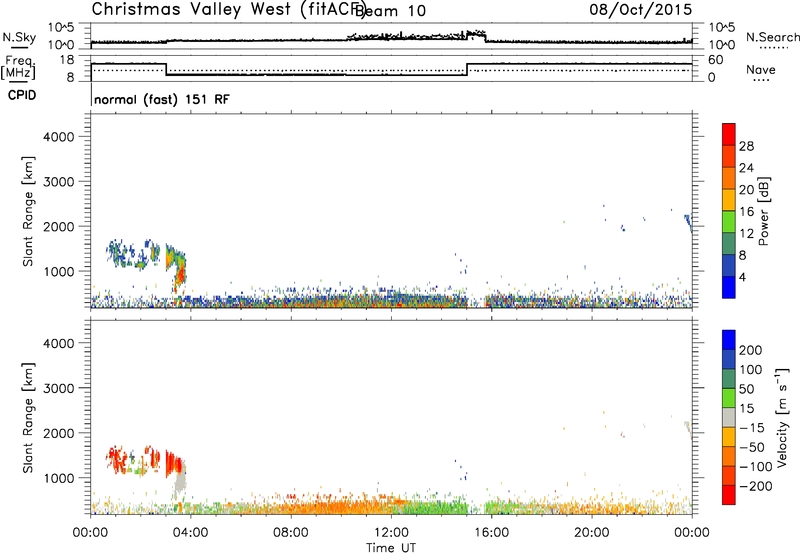Viewport: 800px width, 554px height.
Task: Click the "12" tick on the Power color bar
Action: (x=746, y=234)
